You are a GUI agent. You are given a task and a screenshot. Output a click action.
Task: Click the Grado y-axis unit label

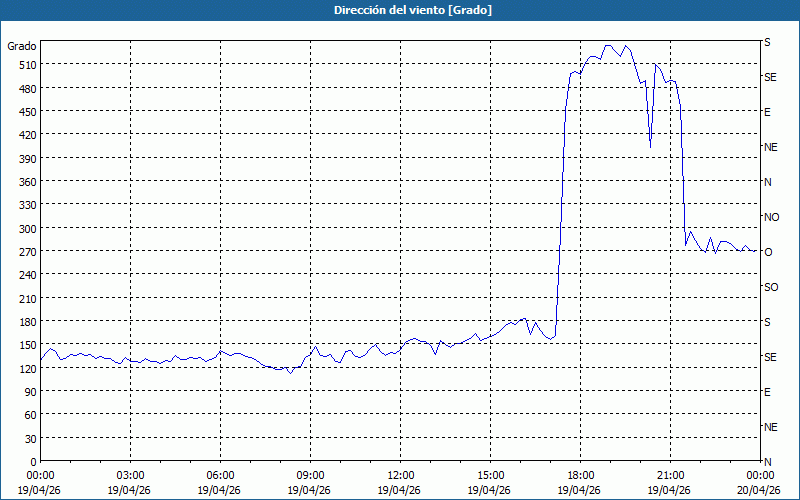[x=22, y=46]
